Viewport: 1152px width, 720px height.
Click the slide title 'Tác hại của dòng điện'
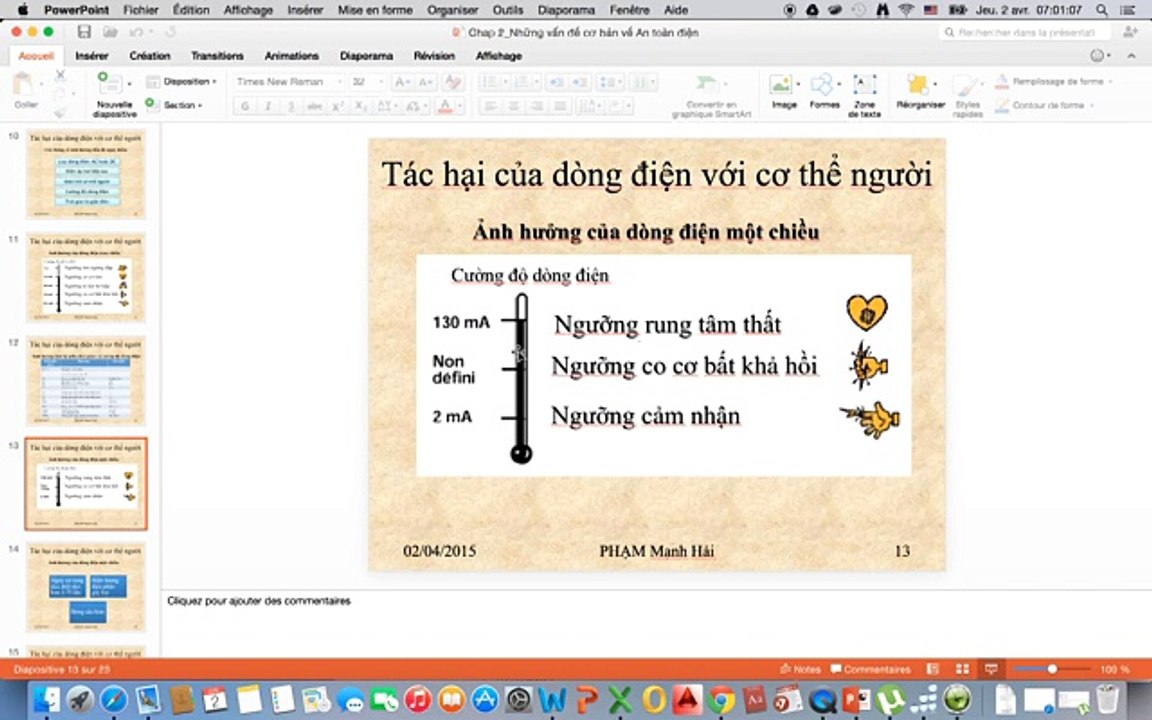point(657,176)
